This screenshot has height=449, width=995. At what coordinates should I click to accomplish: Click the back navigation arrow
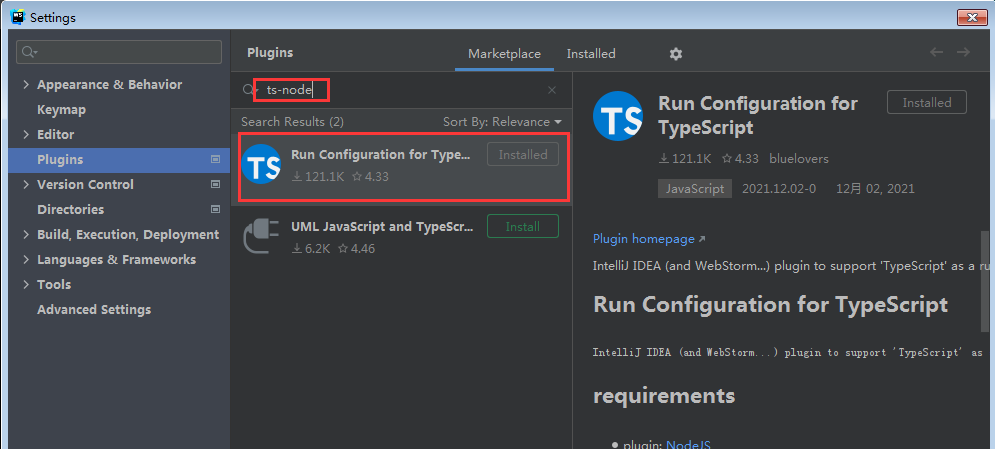936,52
